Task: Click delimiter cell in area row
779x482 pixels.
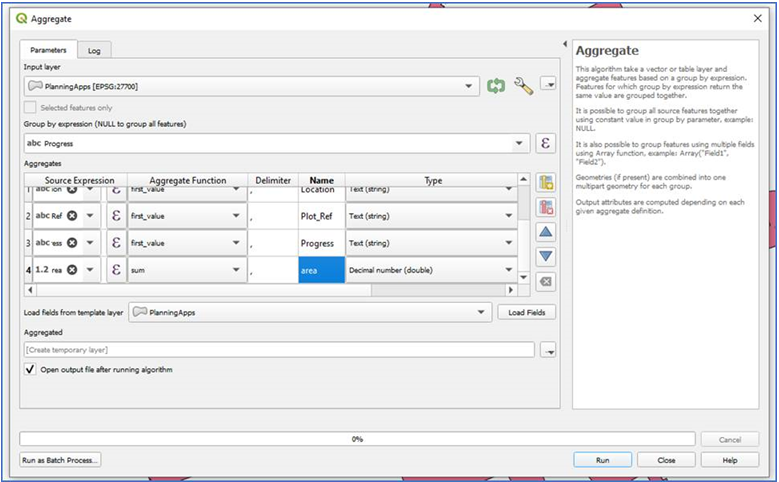Action: pyautogui.click(x=273, y=270)
